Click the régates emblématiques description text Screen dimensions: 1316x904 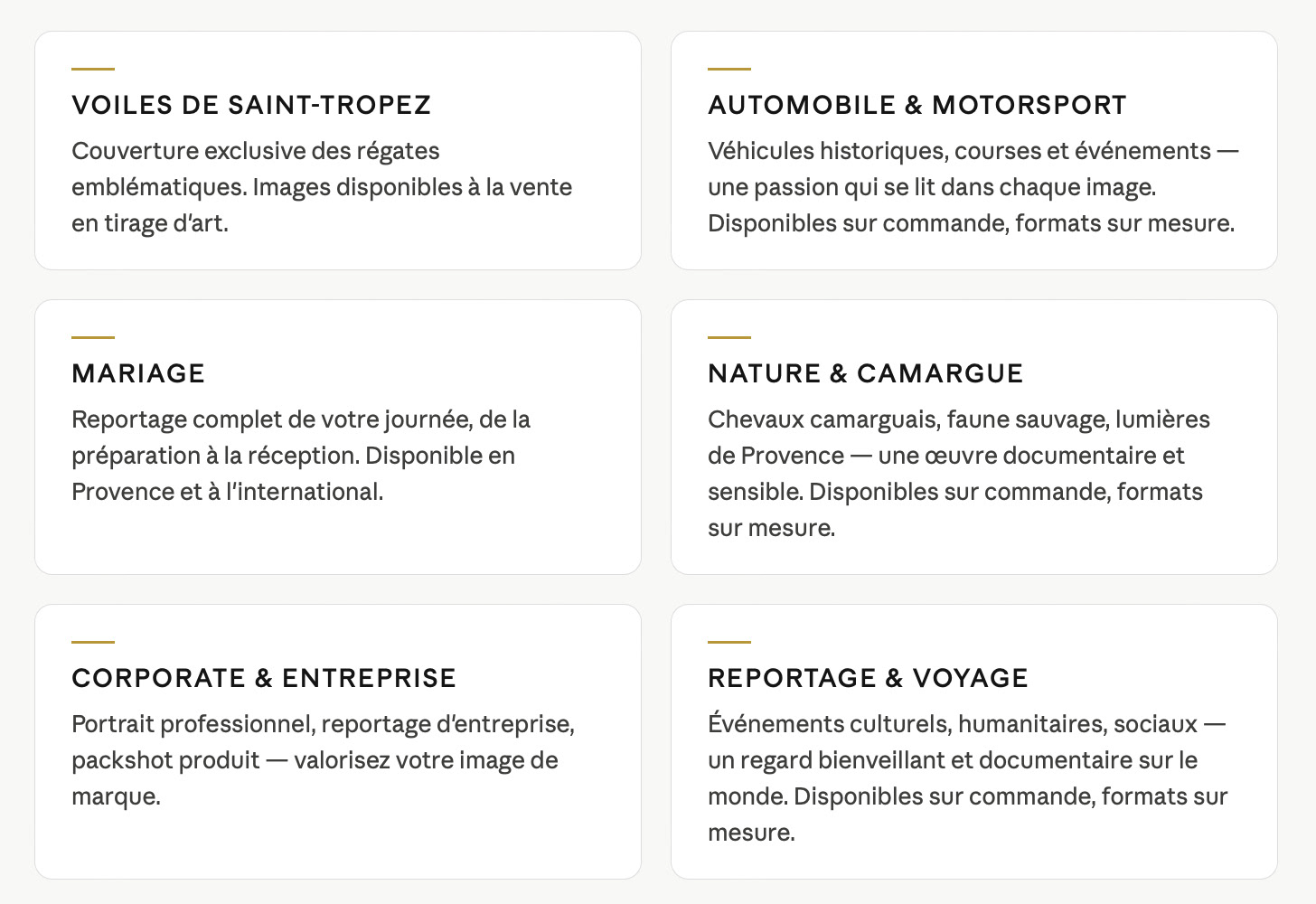pyautogui.click(x=322, y=187)
